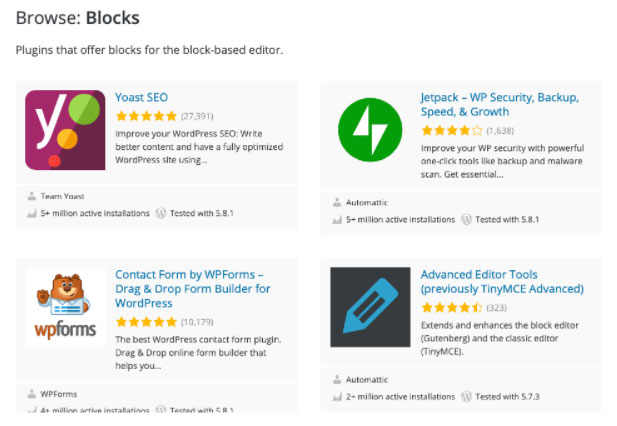Screen dimensions: 617x426
Task: Click installations chart icon in Jetpack card
Action: point(336,219)
